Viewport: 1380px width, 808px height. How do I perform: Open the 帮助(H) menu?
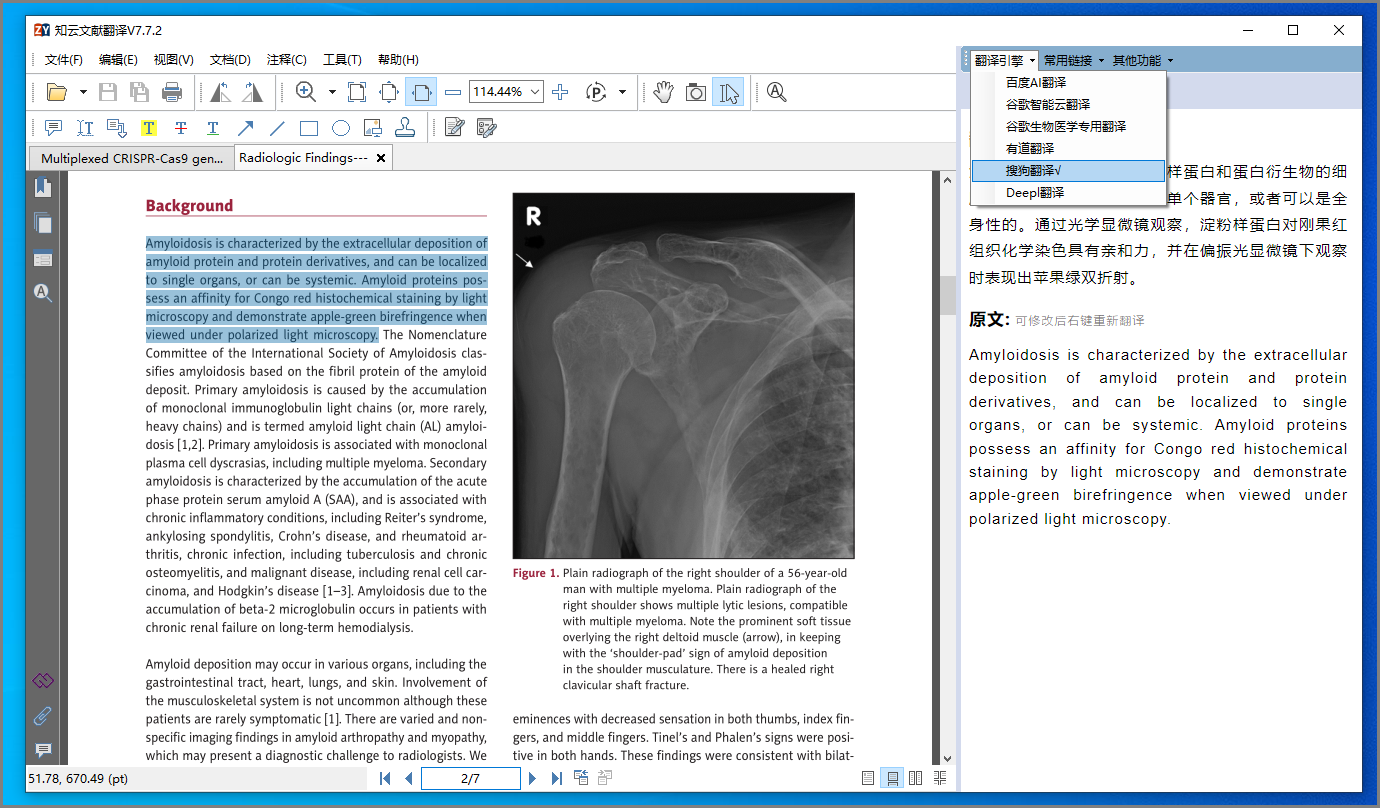(x=398, y=60)
